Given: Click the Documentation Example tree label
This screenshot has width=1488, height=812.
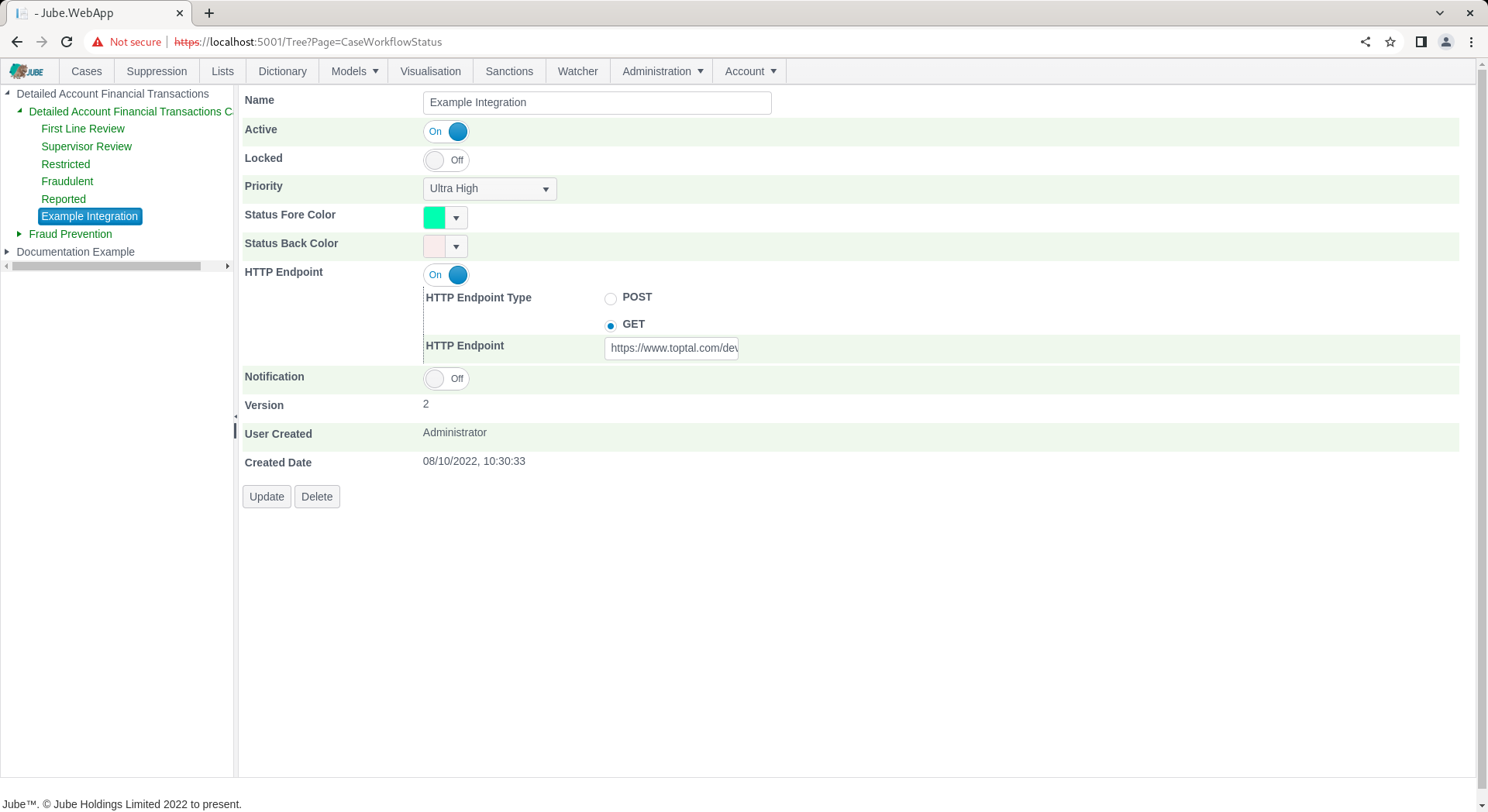Looking at the screenshot, I should (x=76, y=252).
